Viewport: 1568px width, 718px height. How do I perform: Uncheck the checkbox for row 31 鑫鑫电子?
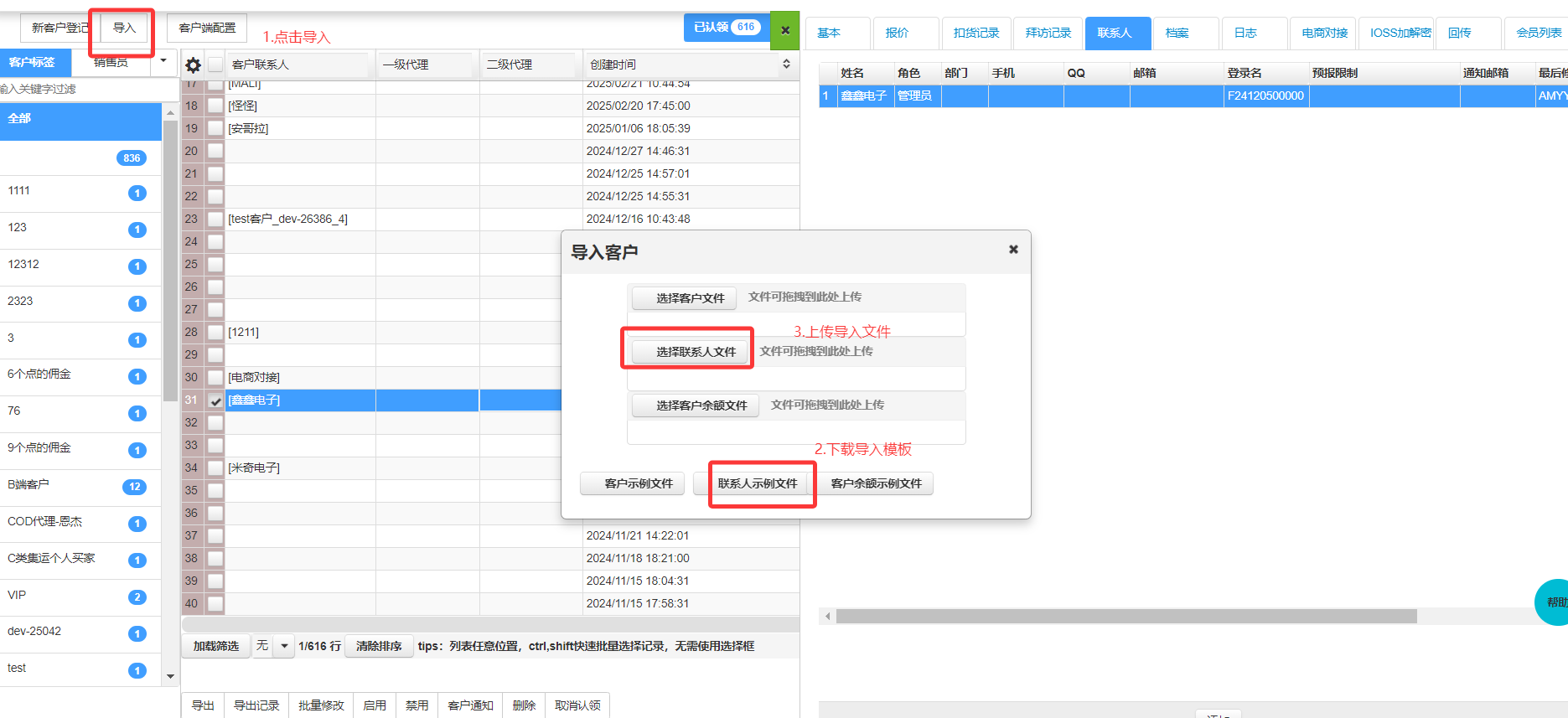pyautogui.click(x=215, y=400)
